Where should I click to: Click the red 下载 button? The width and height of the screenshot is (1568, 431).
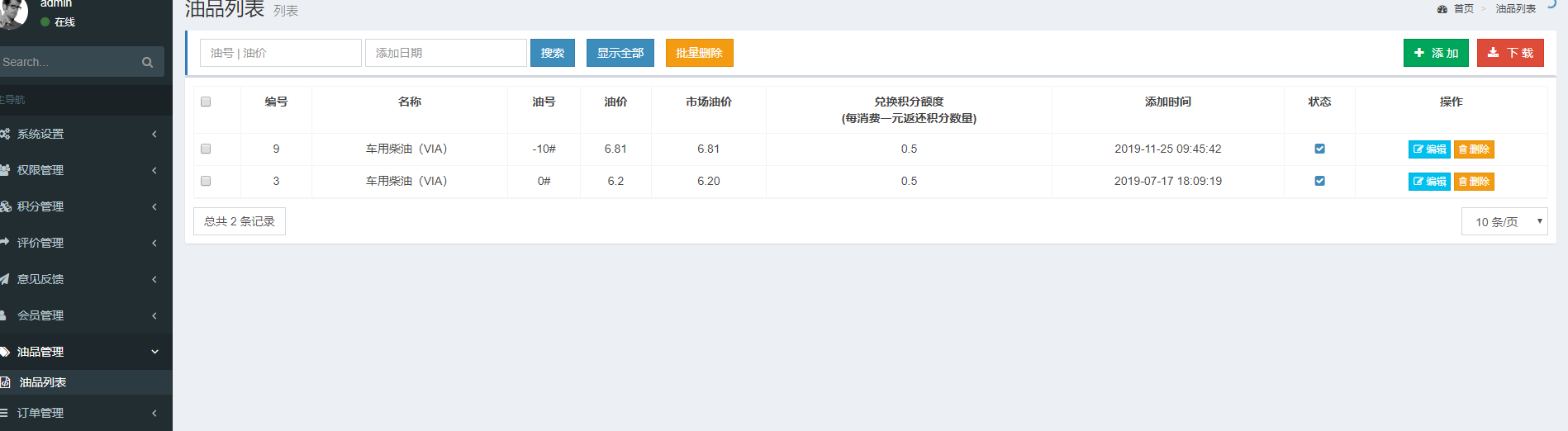(x=1510, y=53)
